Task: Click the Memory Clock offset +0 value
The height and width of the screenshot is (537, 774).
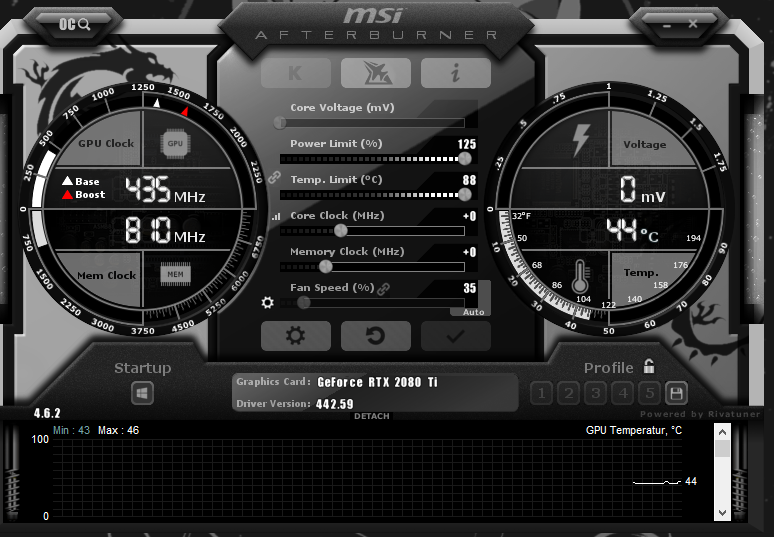Action: 469,252
